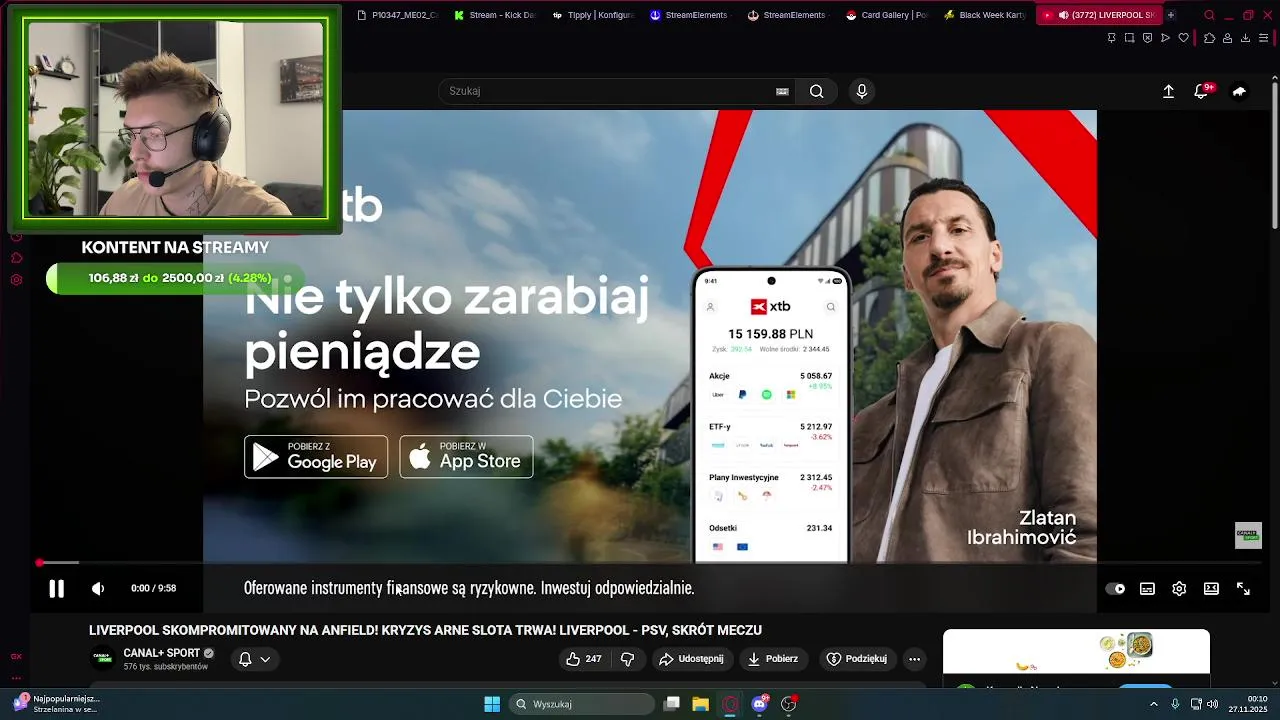Click the browser heart bookmark icon
The height and width of the screenshot is (720, 1280).
coord(1184,38)
